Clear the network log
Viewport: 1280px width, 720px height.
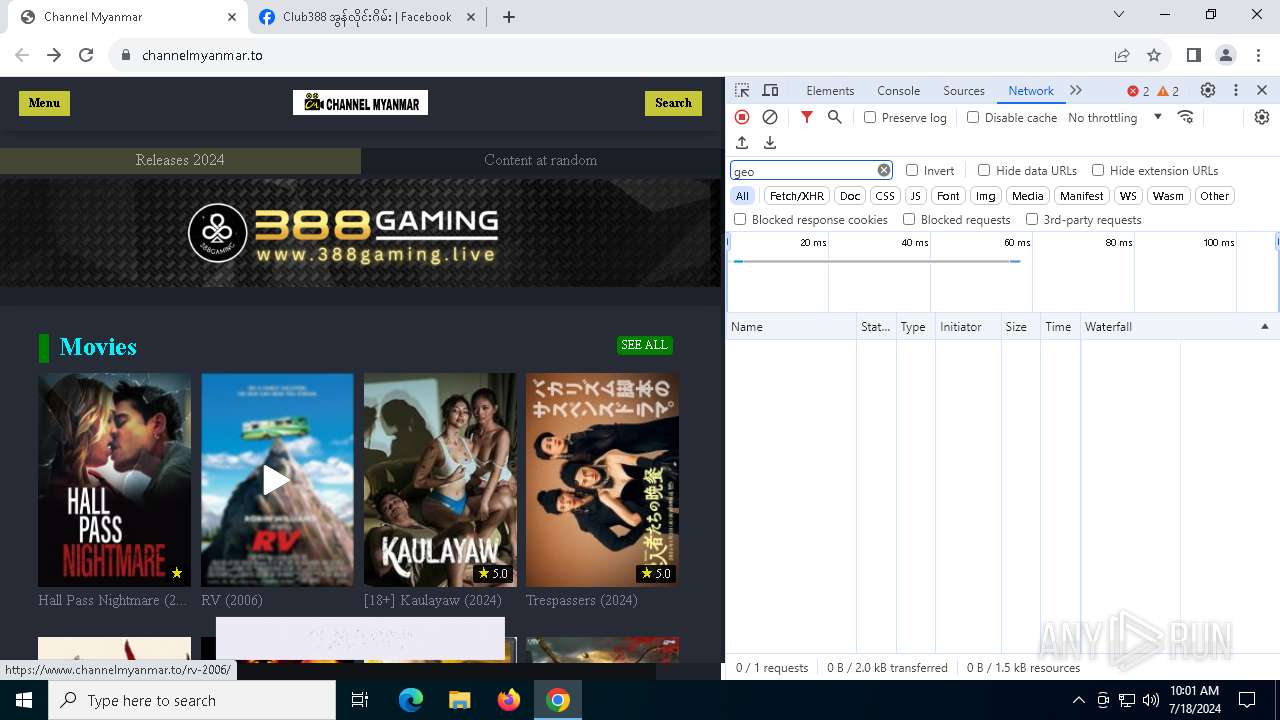[770, 117]
